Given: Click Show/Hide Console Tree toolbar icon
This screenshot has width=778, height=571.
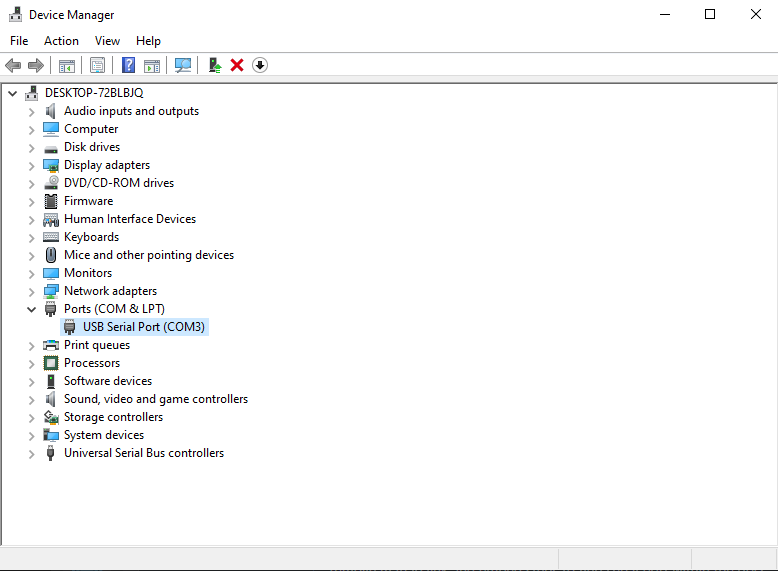Looking at the screenshot, I should point(66,65).
